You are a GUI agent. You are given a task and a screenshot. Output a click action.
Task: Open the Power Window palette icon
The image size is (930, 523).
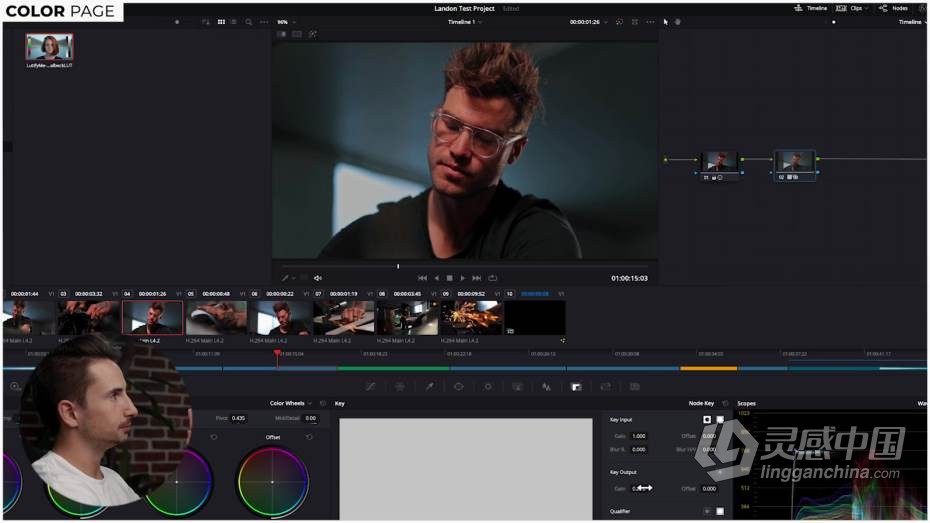458,387
